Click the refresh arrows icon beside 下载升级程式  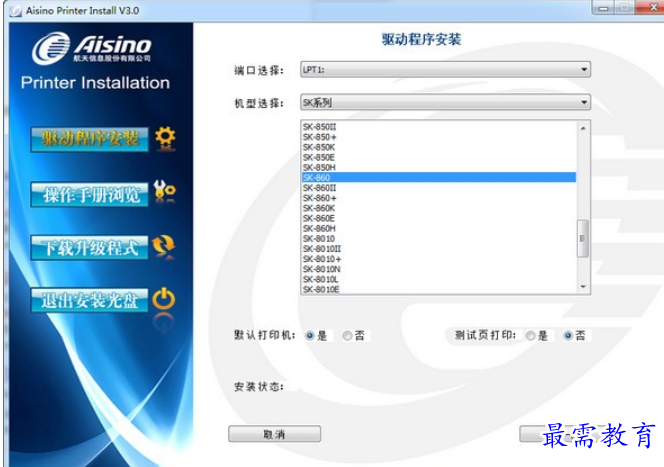coord(163,245)
